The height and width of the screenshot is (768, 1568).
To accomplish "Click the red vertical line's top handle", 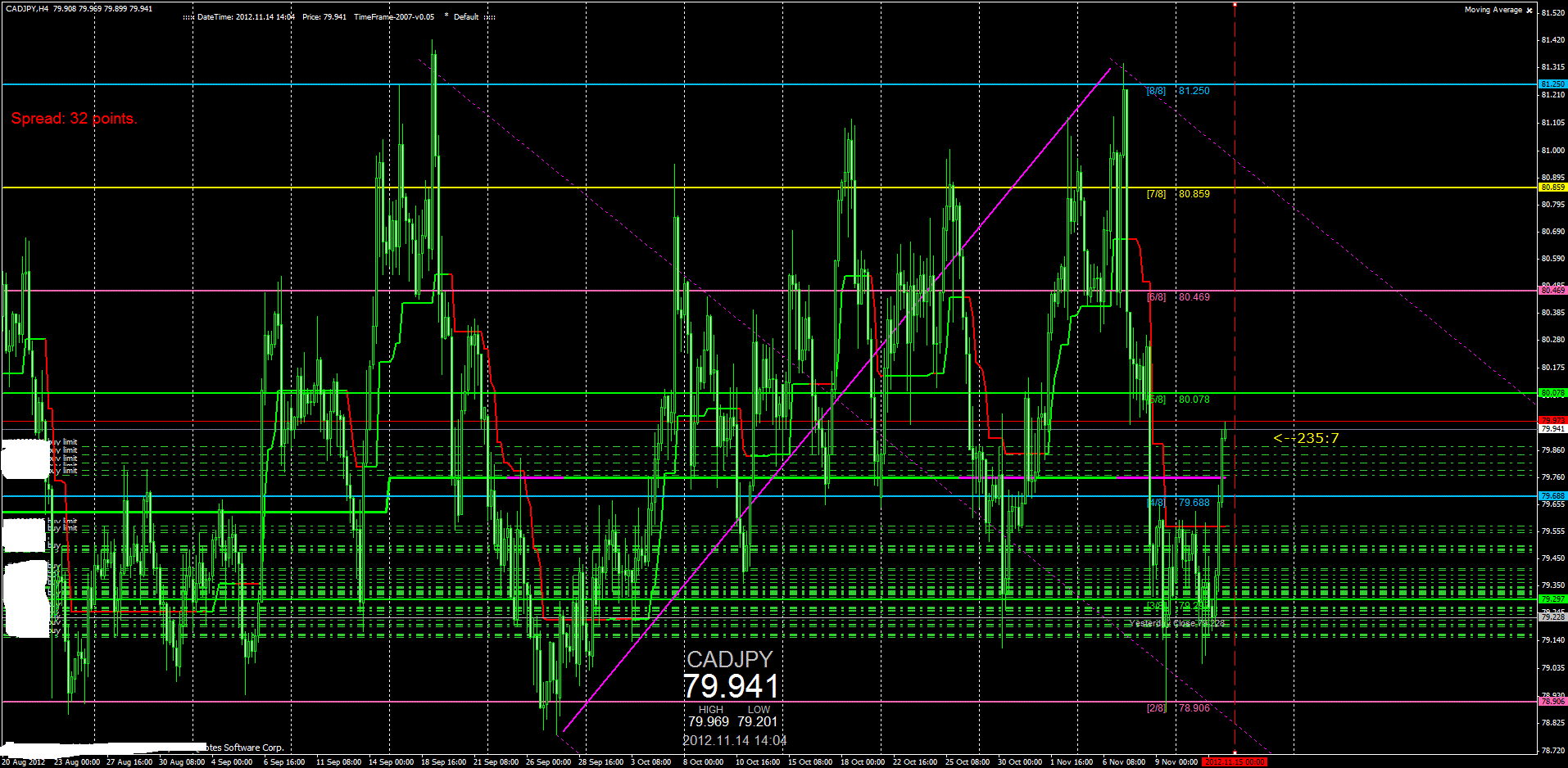I will pos(1235,4).
